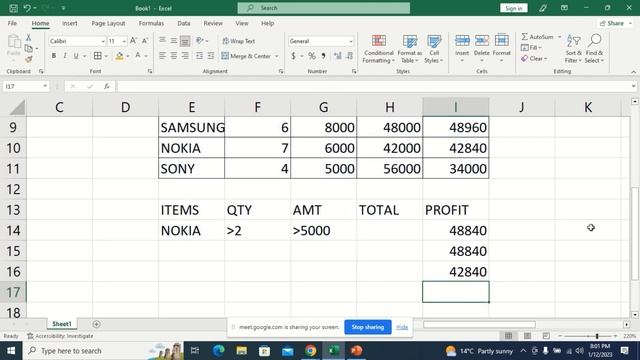Click Stop sharing button
Viewport: 640px width, 360px height.
click(368, 327)
